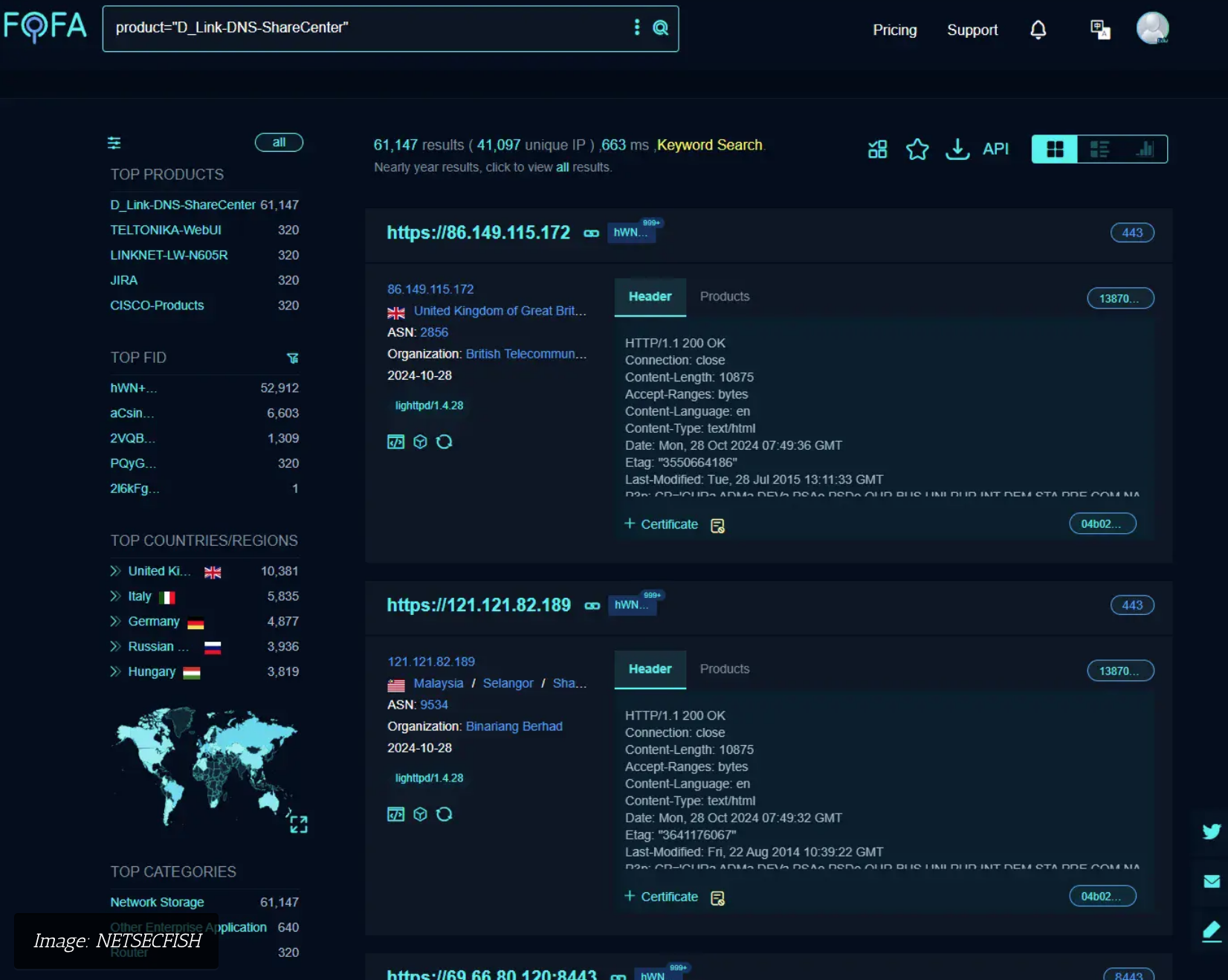Open the filter settings icon above Top Products
Screen dimensions: 1228x980
tap(114, 143)
